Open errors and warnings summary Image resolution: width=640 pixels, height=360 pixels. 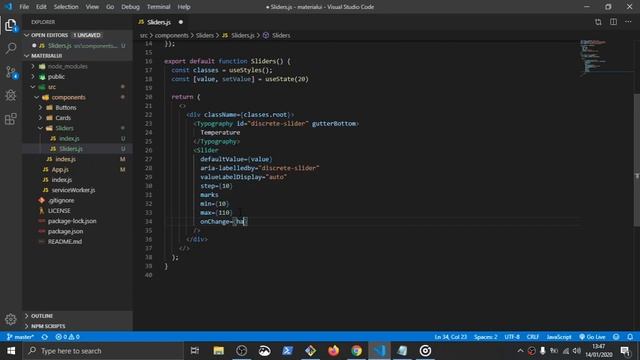(x=67, y=337)
